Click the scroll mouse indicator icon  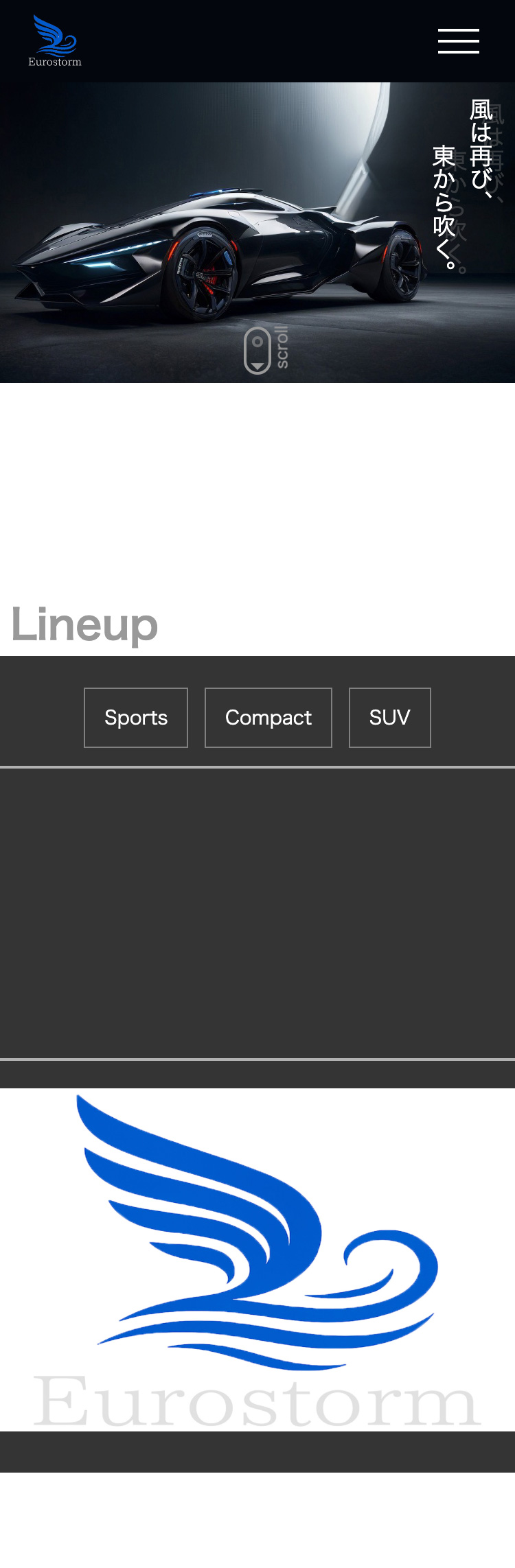tap(257, 350)
